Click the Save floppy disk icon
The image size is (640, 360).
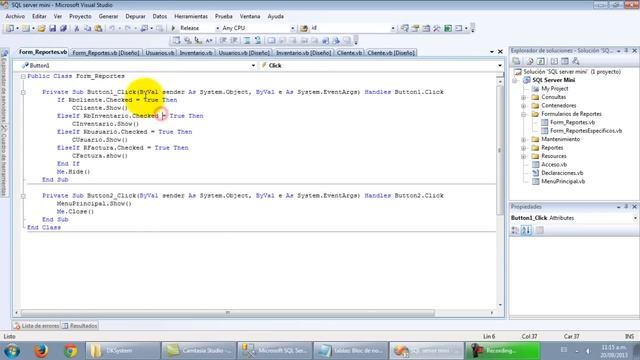tap(52, 28)
